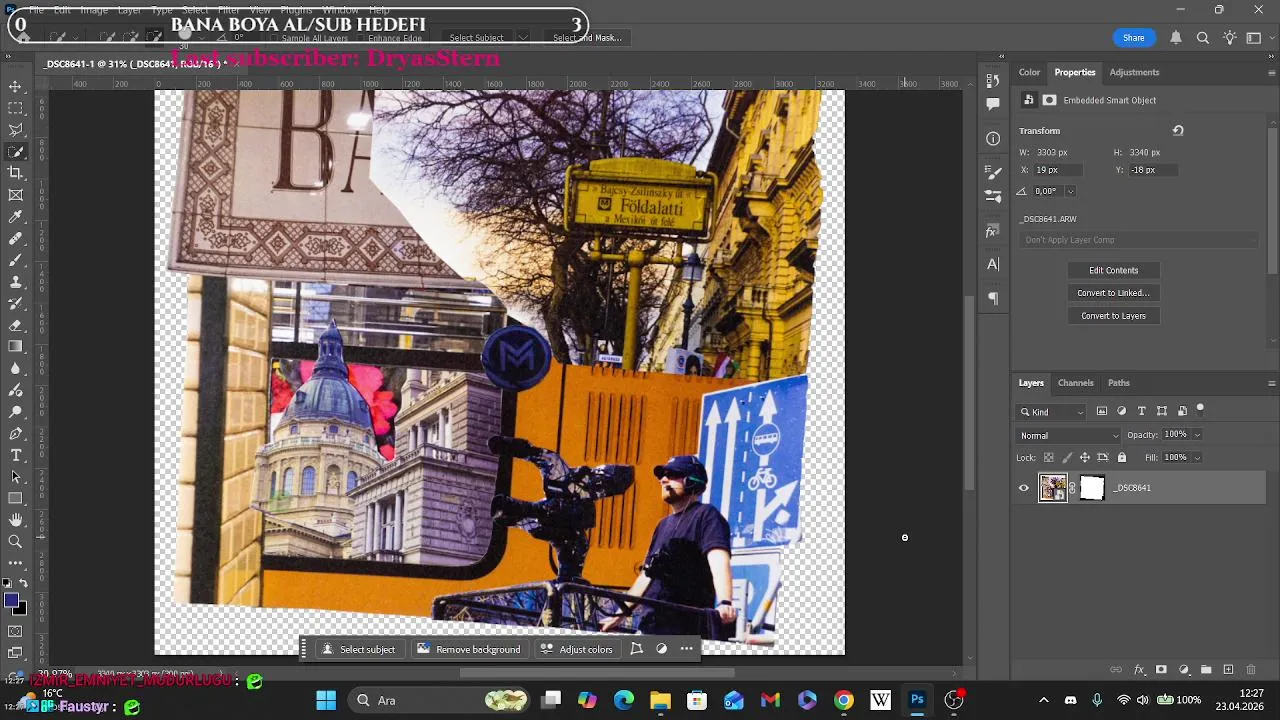Toggle lock all for layer

[x=1121, y=458]
